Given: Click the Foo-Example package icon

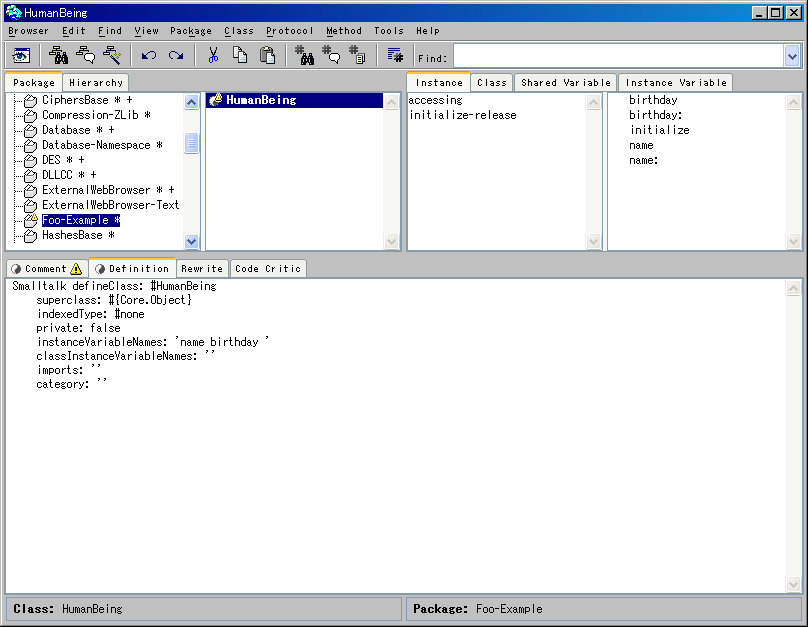Looking at the screenshot, I should (31, 220).
